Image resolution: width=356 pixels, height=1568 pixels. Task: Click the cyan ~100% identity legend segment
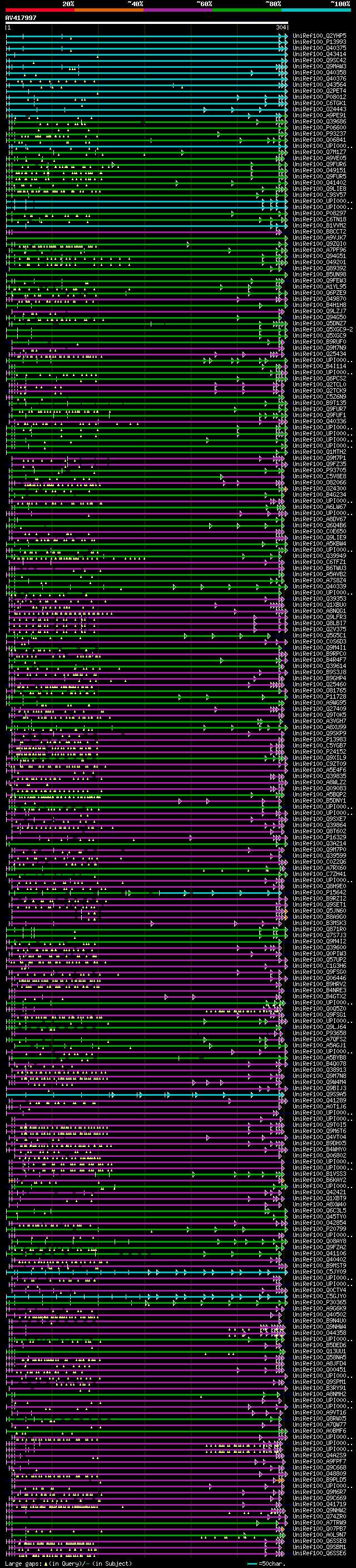pyautogui.click(x=316, y=10)
